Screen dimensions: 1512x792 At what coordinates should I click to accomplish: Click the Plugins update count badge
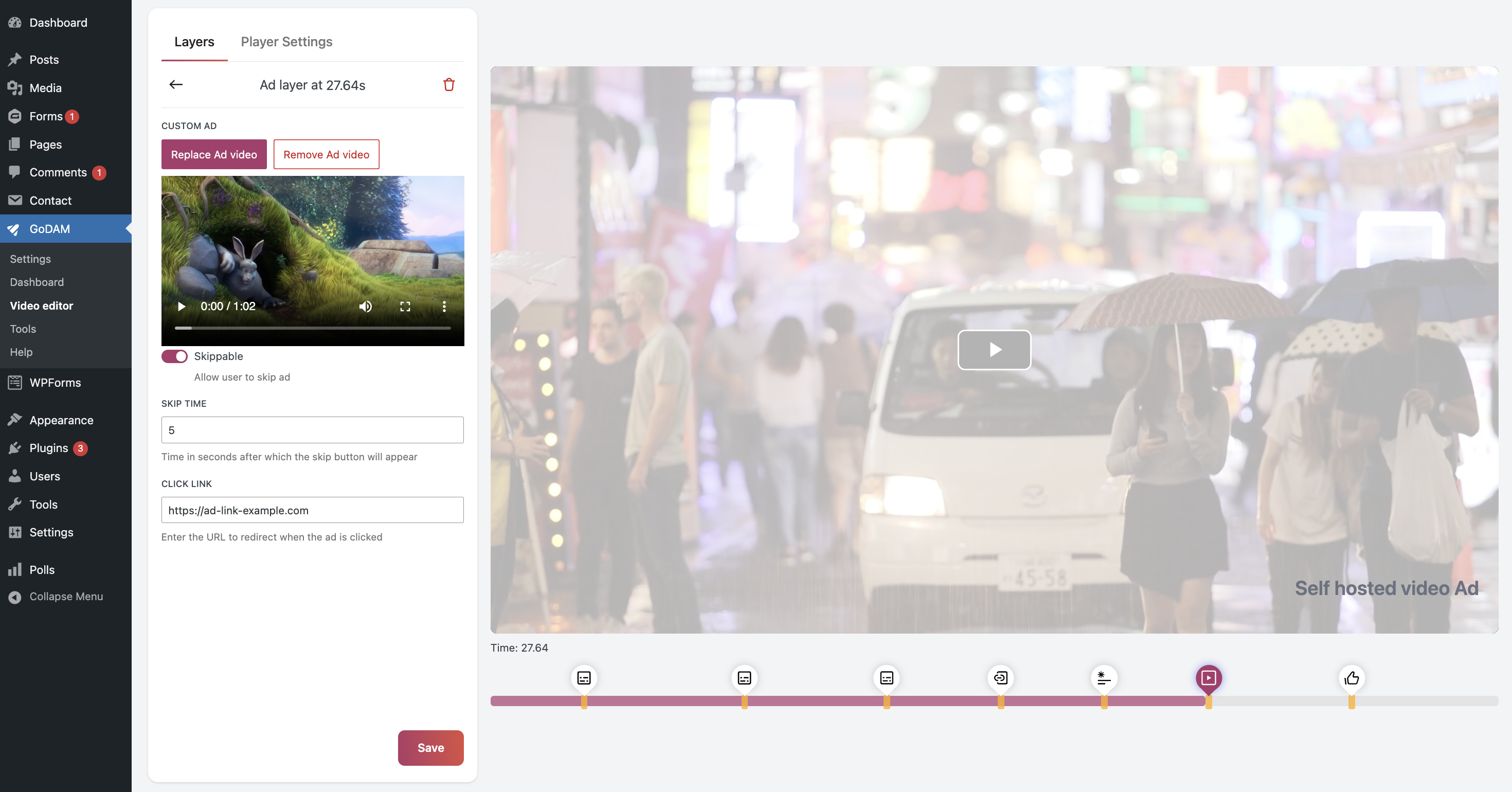coord(80,448)
